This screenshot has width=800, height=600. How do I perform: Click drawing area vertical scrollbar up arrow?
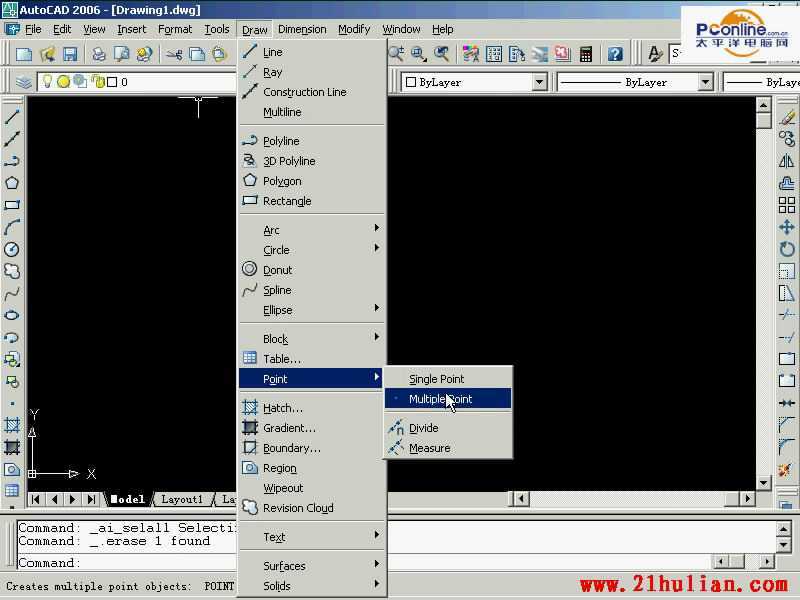coord(763,106)
